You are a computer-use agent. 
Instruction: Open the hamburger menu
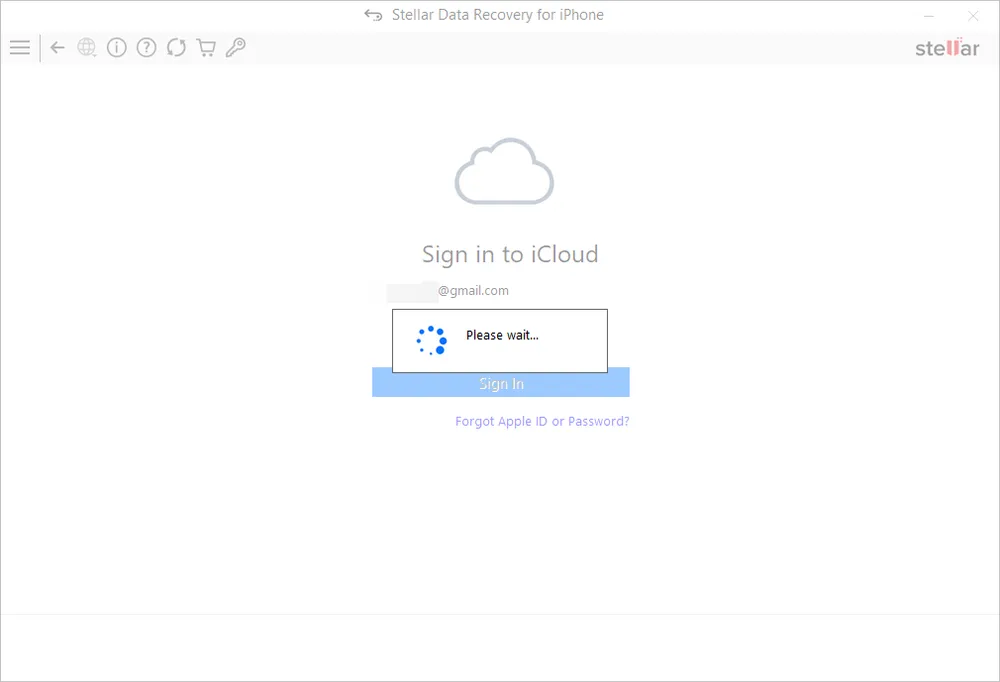20,47
